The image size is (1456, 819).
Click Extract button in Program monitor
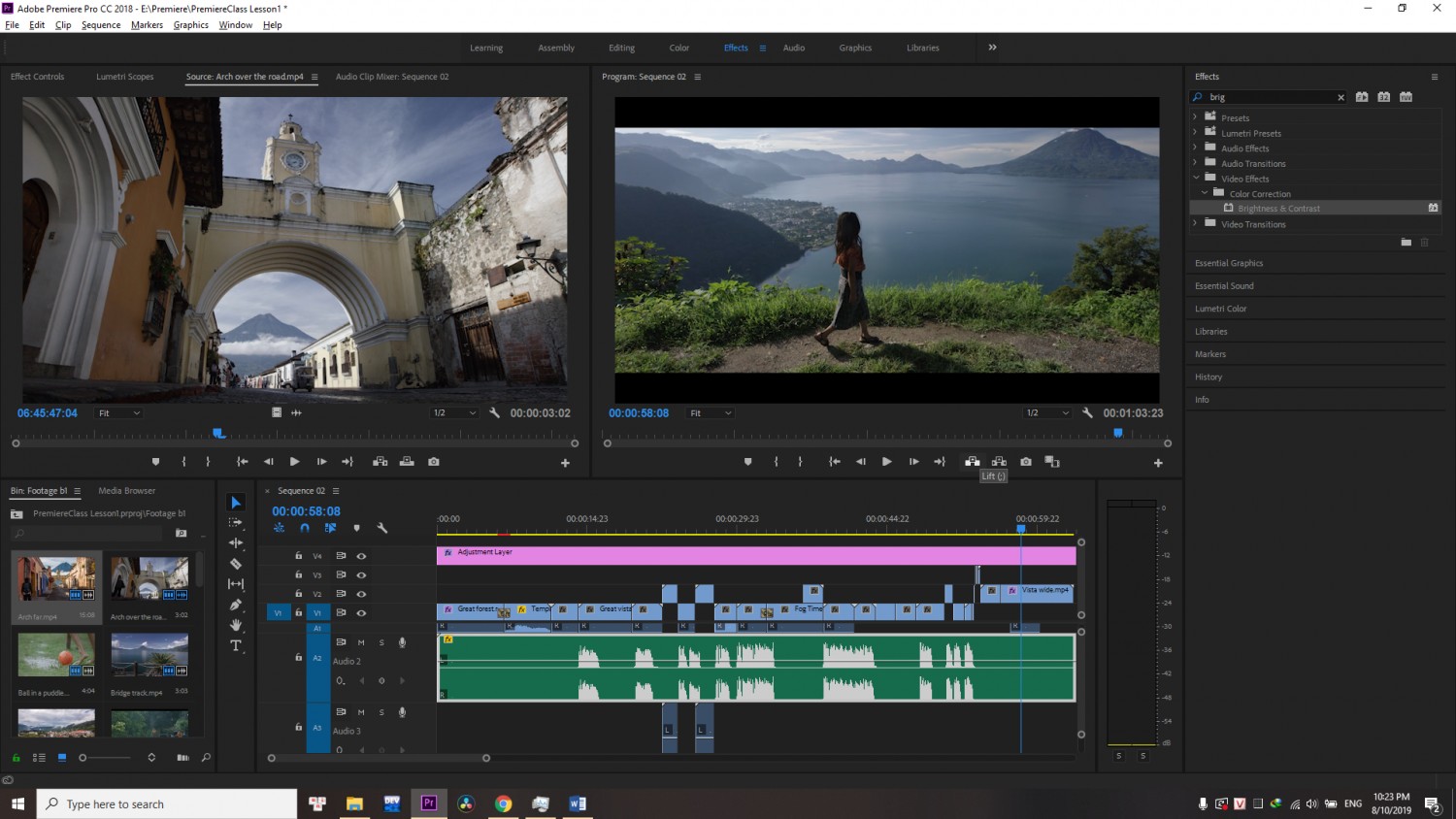[999, 462]
